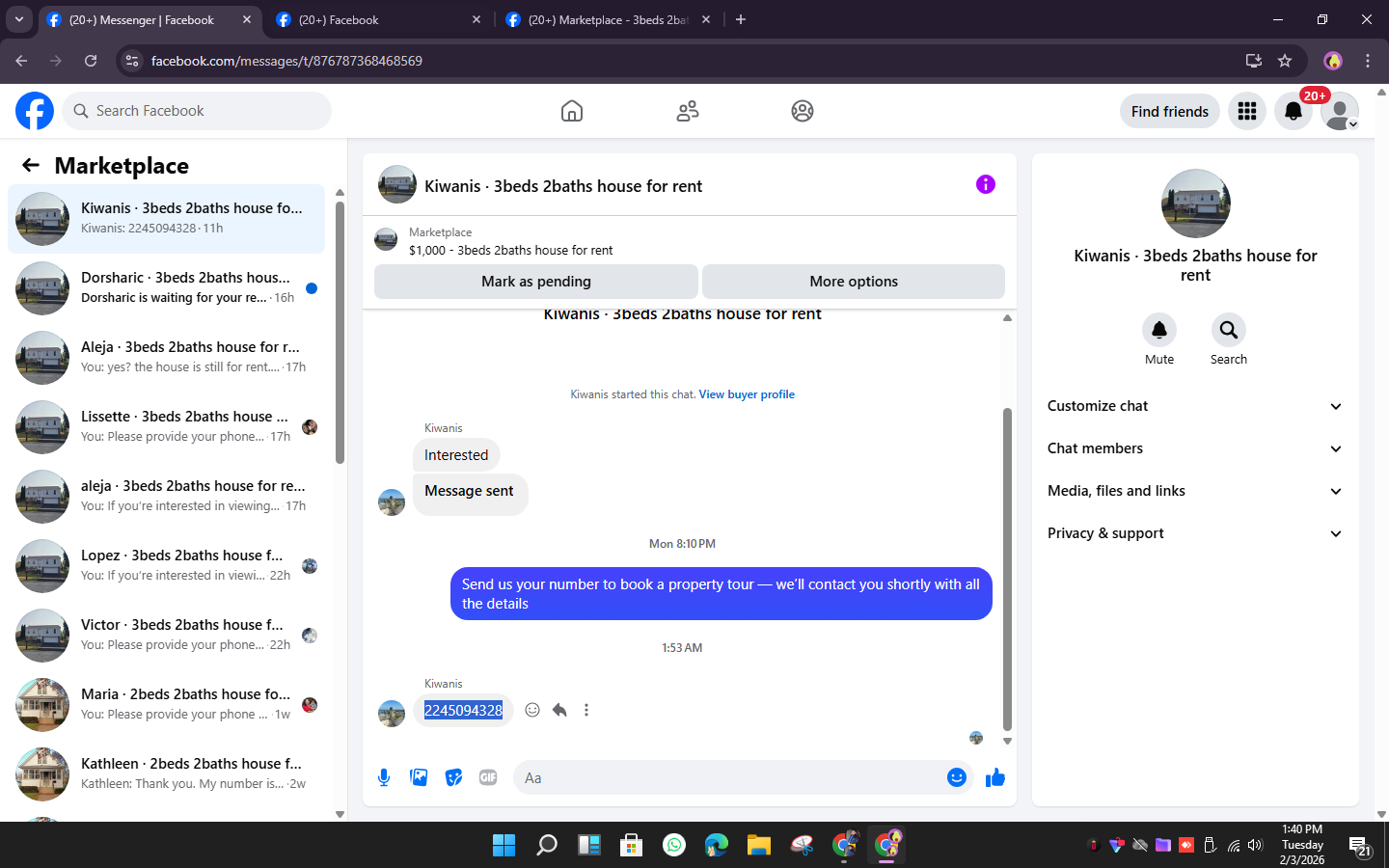This screenshot has height=868, width=1389.
Task: Search in the Kiwanis conversation
Action: click(1229, 330)
